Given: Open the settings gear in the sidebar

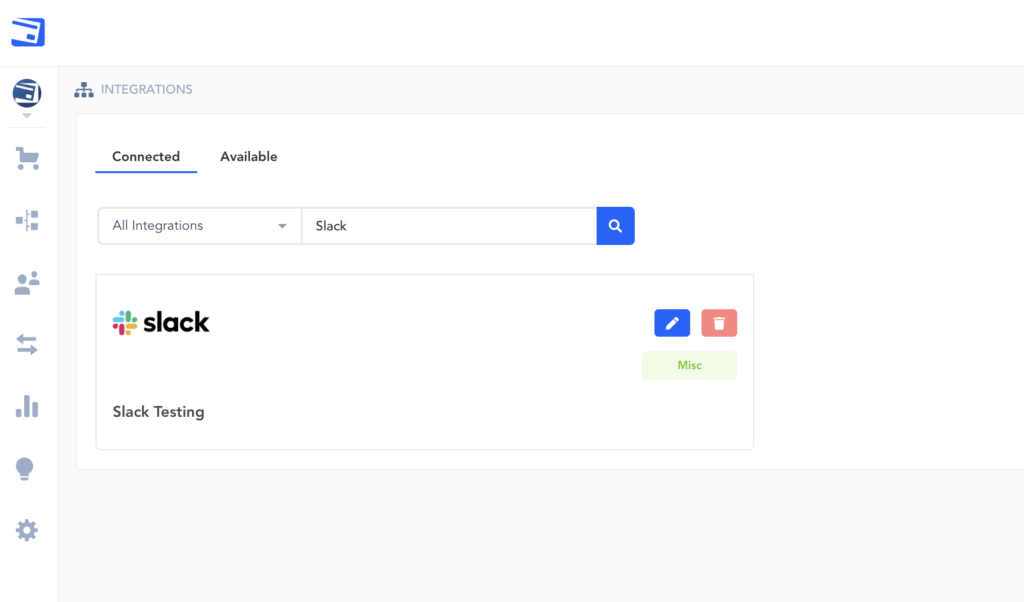Looking at the screenshot, I should (x=27, y=530).
